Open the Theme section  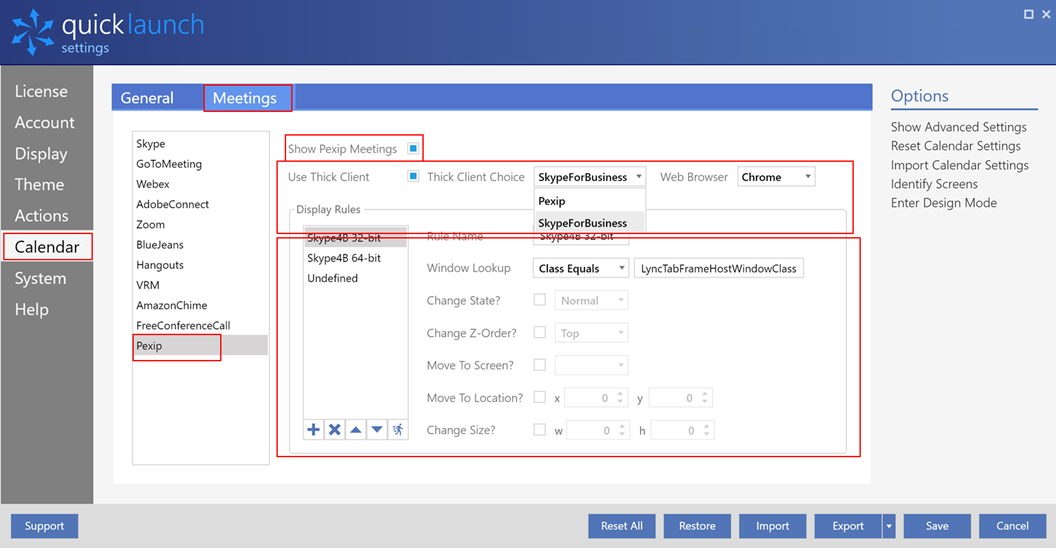[x=39, y=184]
